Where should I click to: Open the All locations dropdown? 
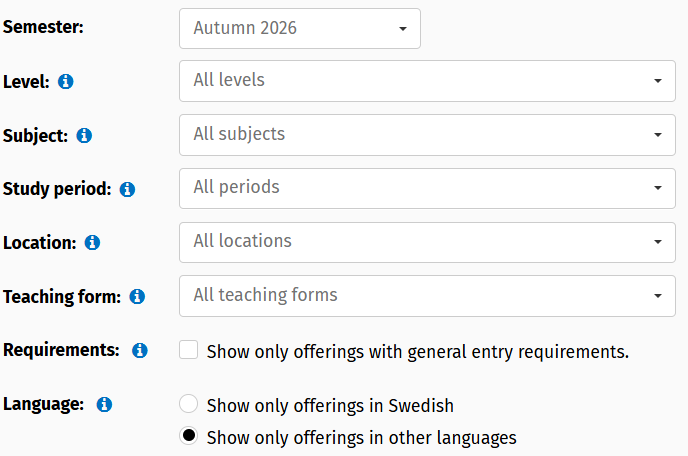(427, 241)
